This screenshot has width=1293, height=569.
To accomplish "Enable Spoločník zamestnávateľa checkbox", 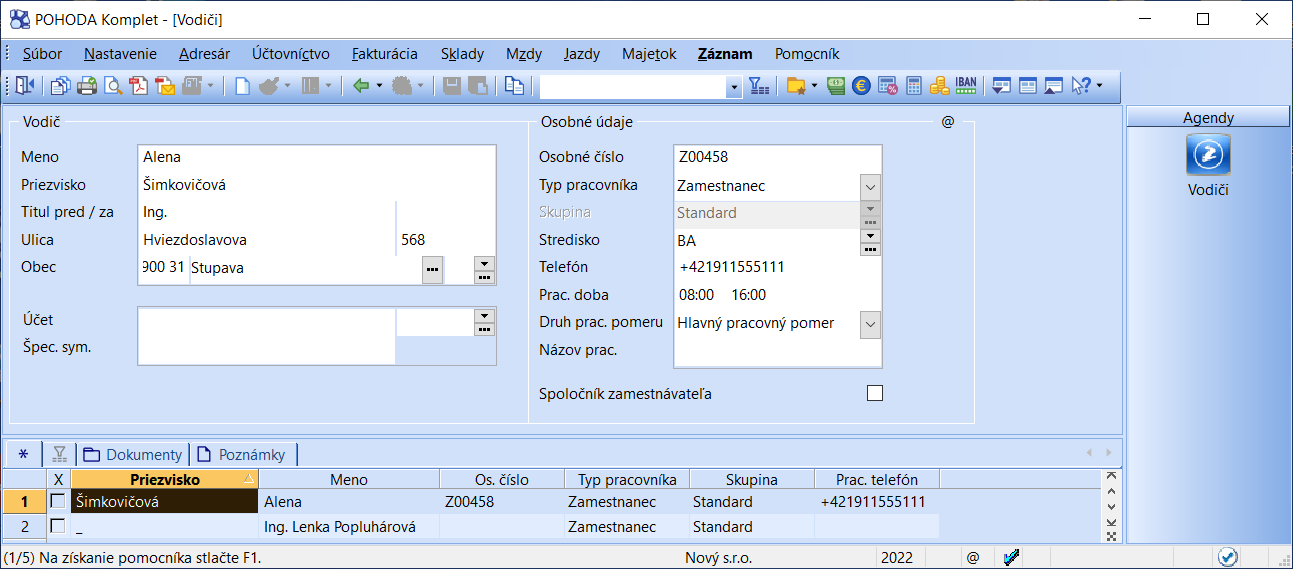I will pyautogui.click(x=875, y=393).
